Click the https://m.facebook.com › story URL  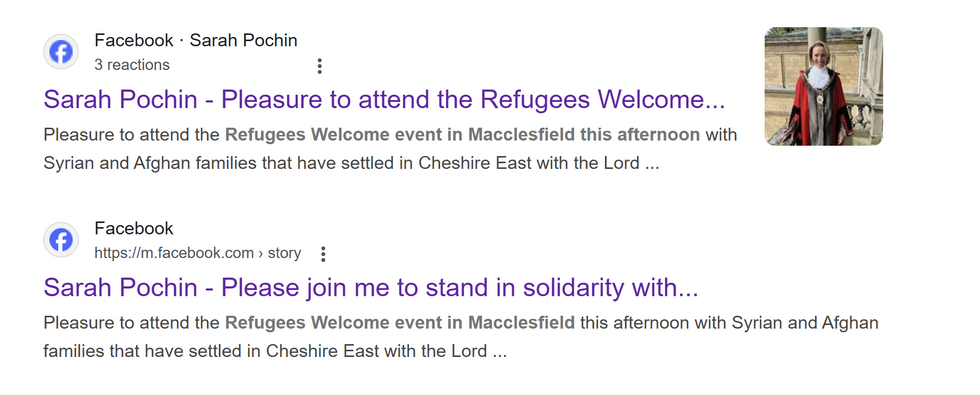click(198, 254)
